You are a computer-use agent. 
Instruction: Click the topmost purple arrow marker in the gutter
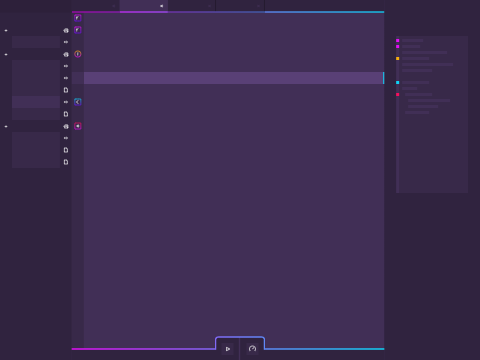pos(78,18)
